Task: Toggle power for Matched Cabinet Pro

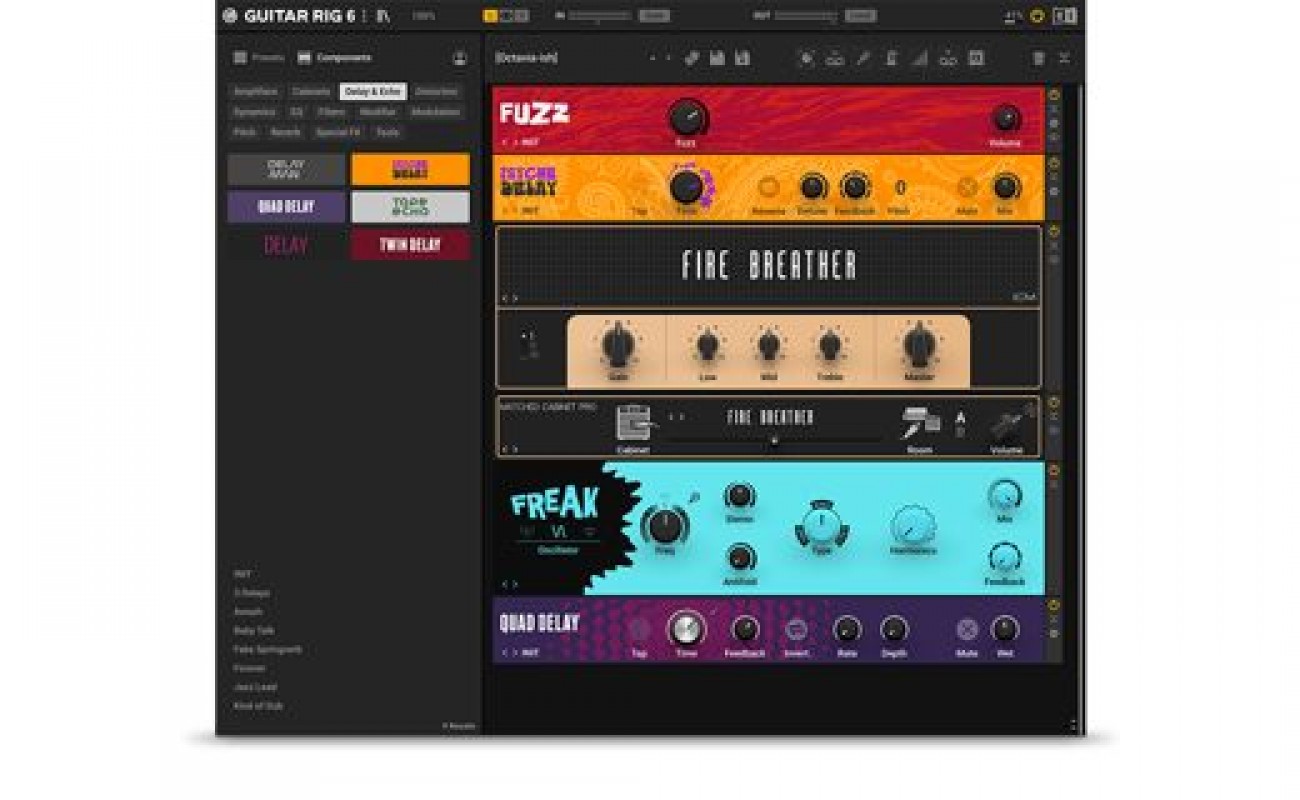Action: [1054, 402]
